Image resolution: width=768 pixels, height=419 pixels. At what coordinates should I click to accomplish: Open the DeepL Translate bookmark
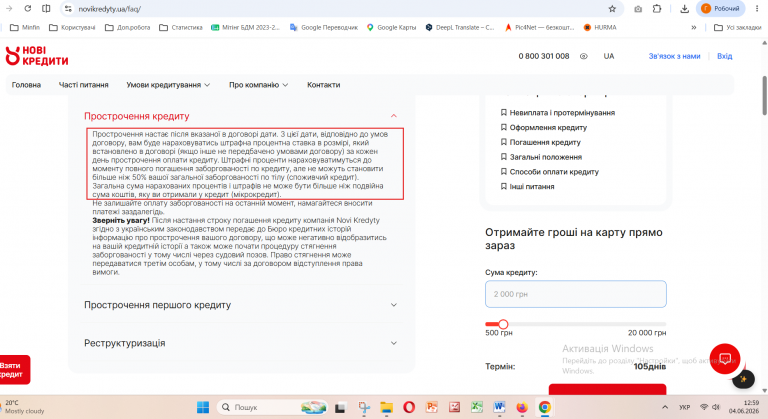click(x=460, y=27)
